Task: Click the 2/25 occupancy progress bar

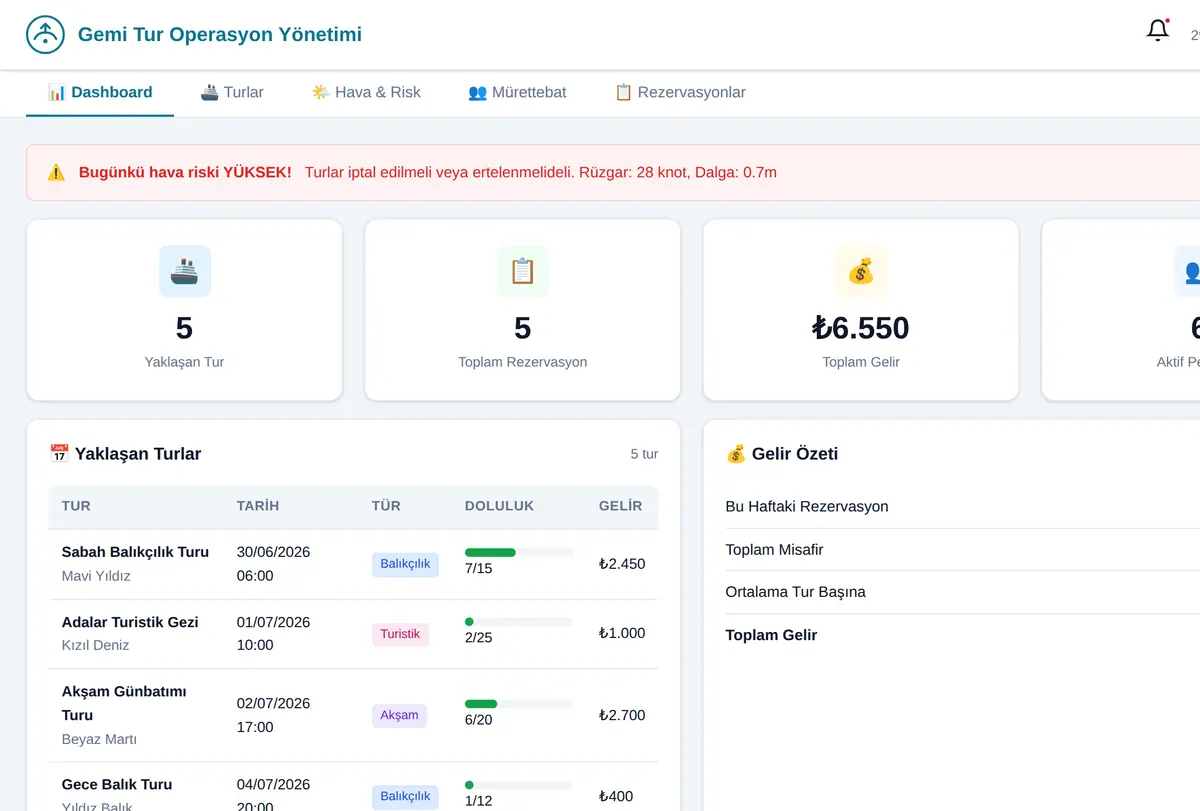Action: [519, 622]
